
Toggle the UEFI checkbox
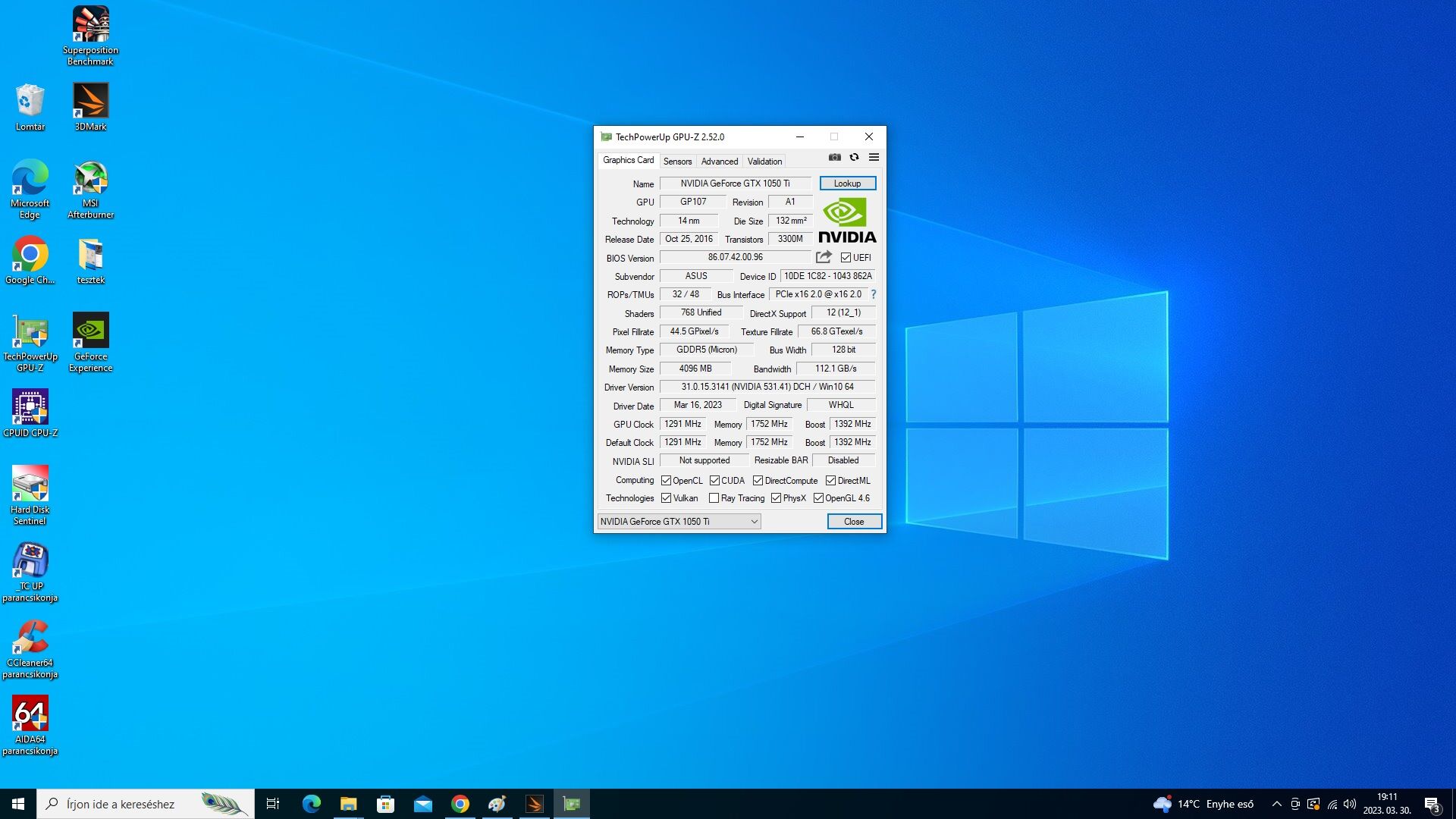click(x=846, y=258)
